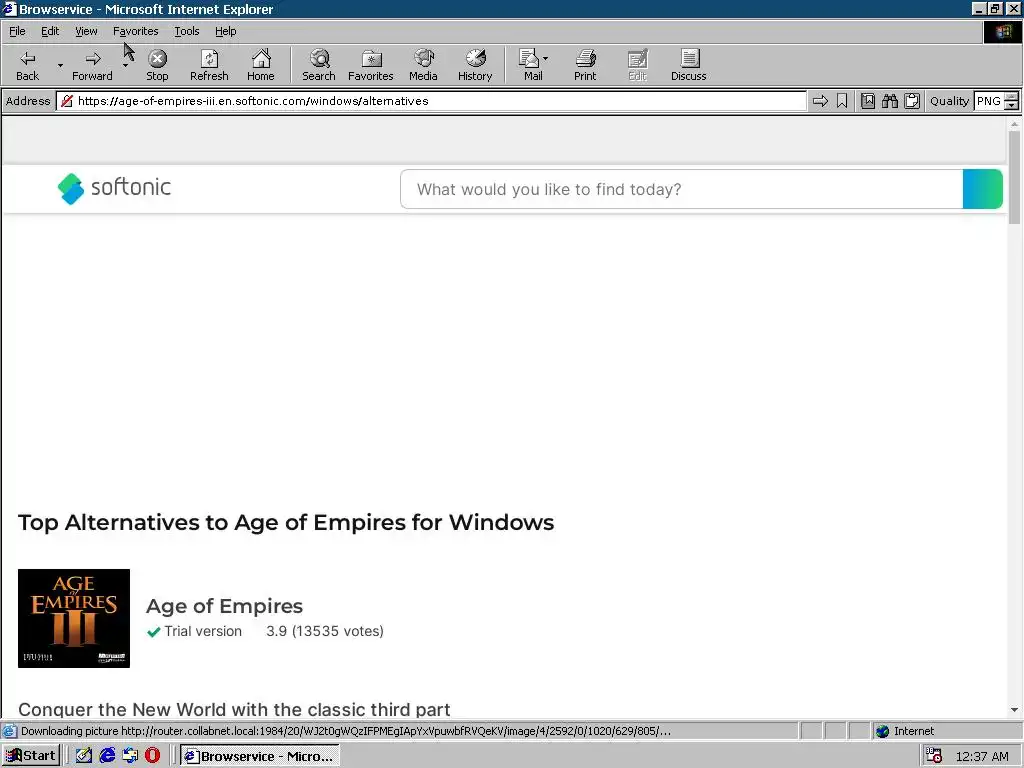Click the bookmarks book icon left of the binoculars
1024x768 pixels.
[867, 101]
